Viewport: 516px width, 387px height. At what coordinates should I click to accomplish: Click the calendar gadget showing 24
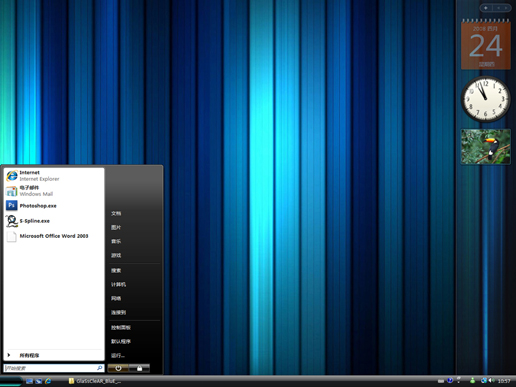pyautogui.click(x=486, y=45)
